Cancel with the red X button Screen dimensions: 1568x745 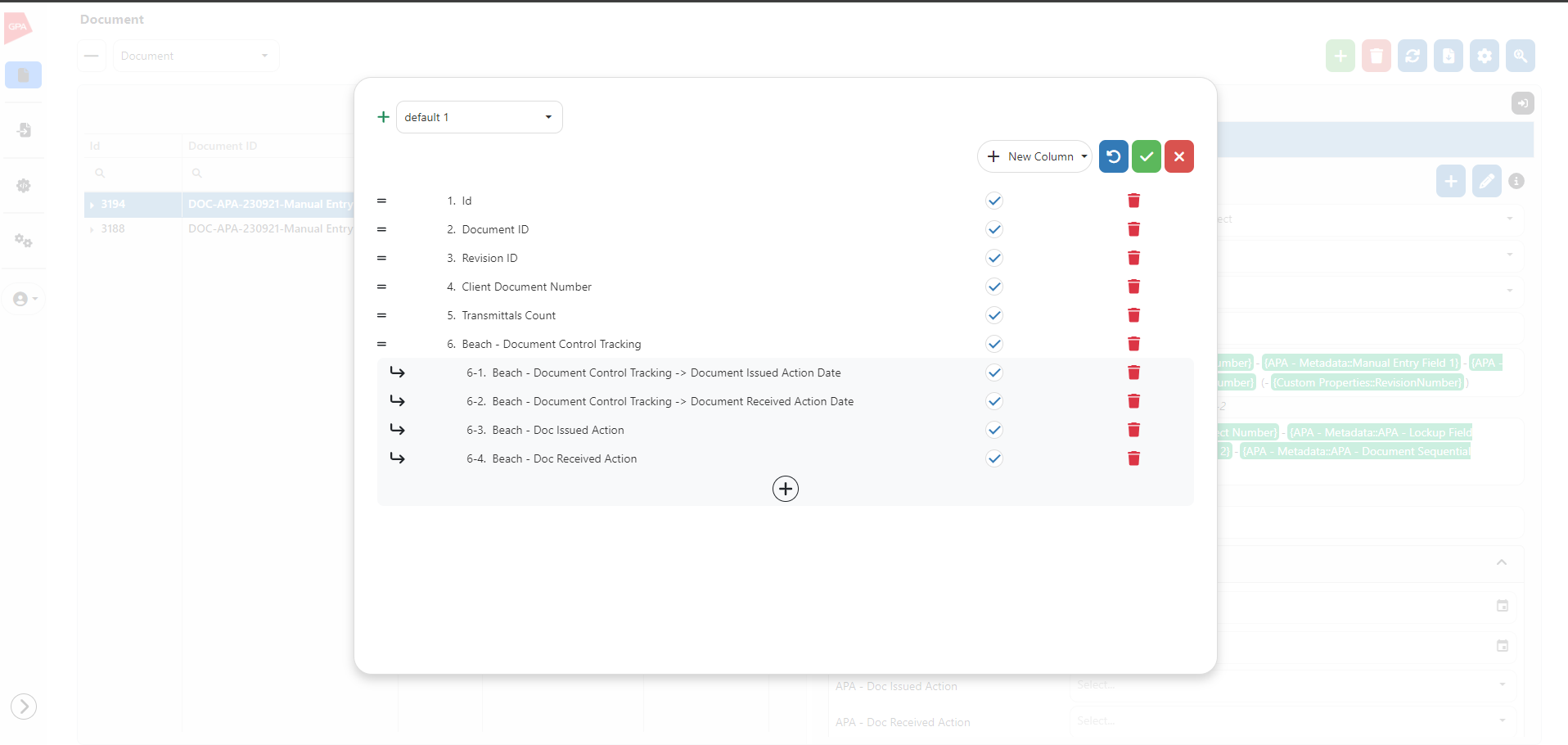[1178, 156]
